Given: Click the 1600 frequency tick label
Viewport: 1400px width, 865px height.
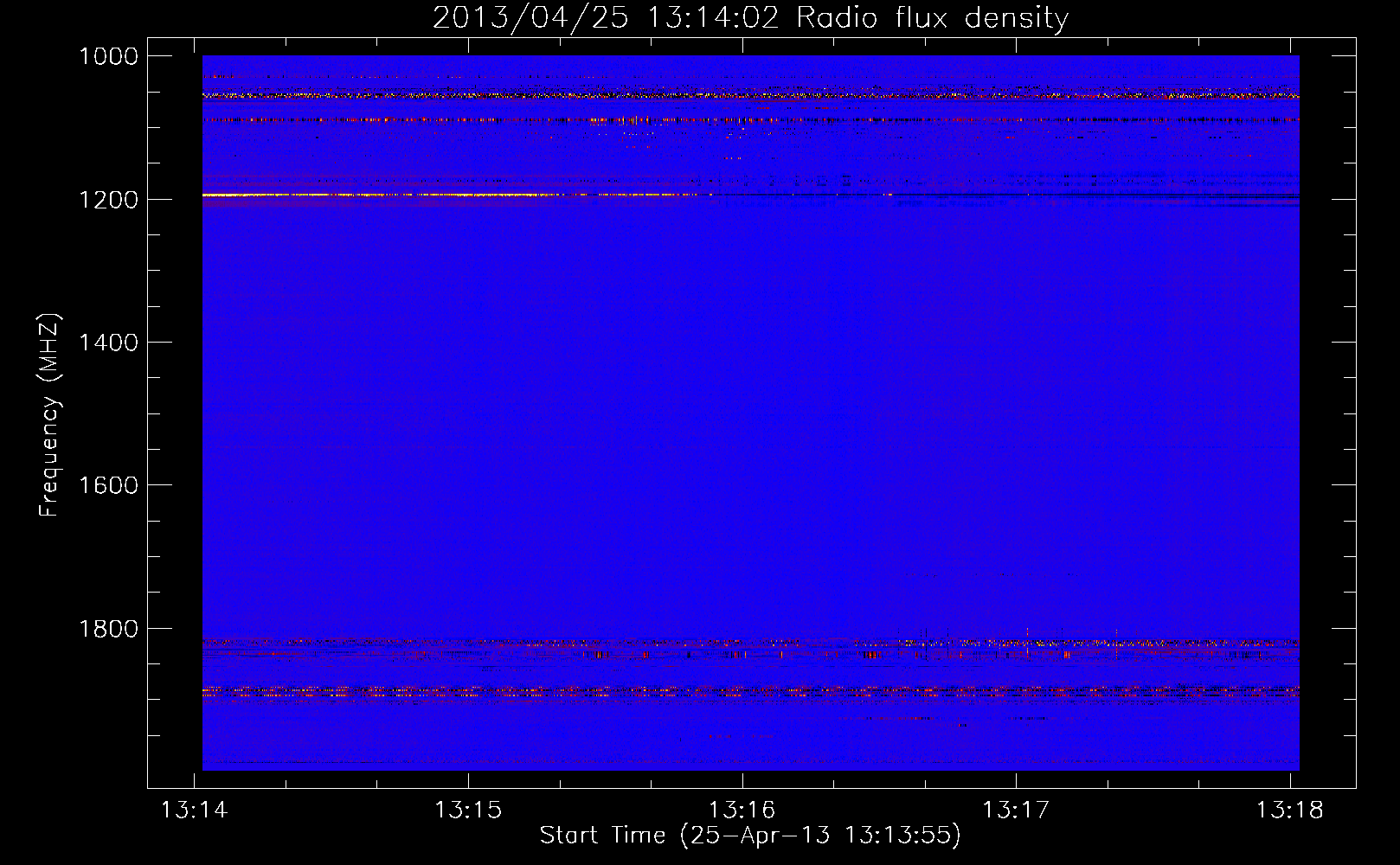Looking at the screenshot, I should click(108, 485).
